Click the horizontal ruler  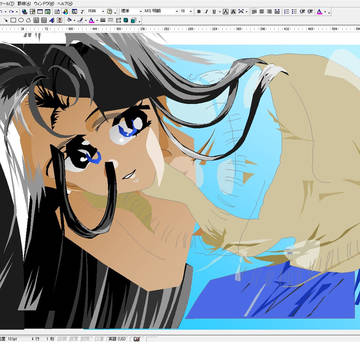point(180,29)
